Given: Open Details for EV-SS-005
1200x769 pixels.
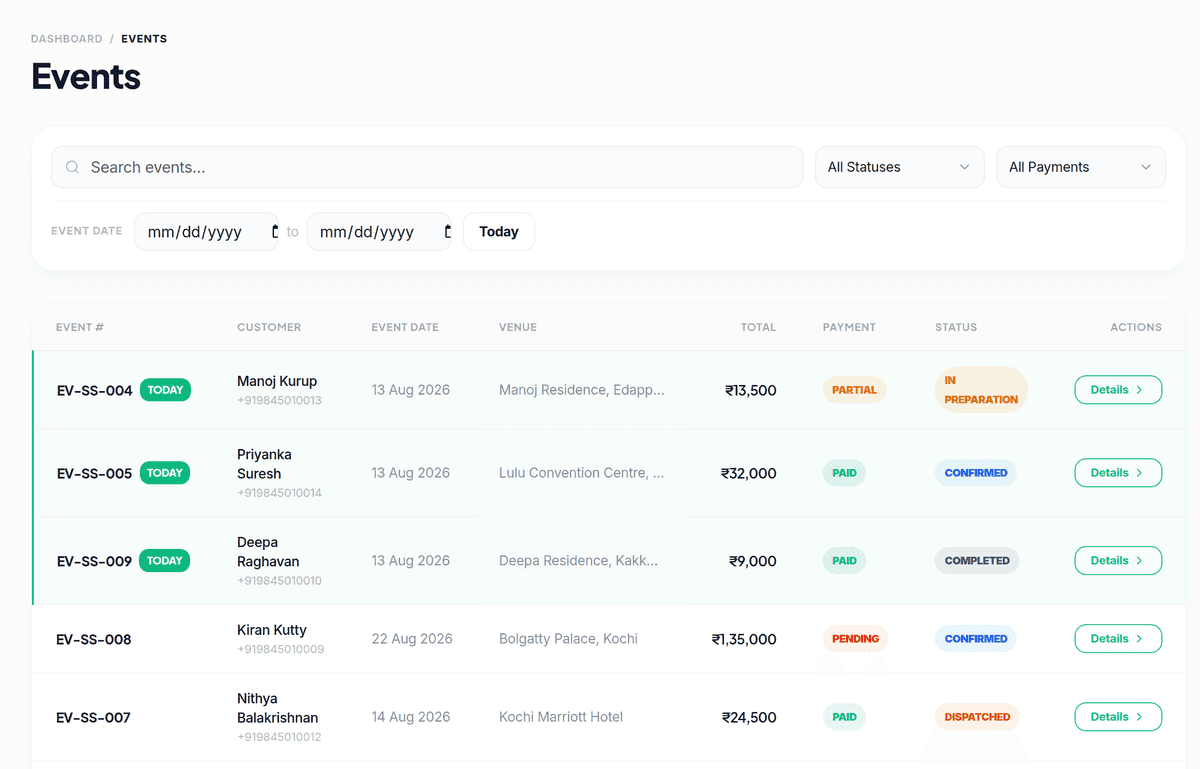Looking at the screenshot, I should point(1118,473).
